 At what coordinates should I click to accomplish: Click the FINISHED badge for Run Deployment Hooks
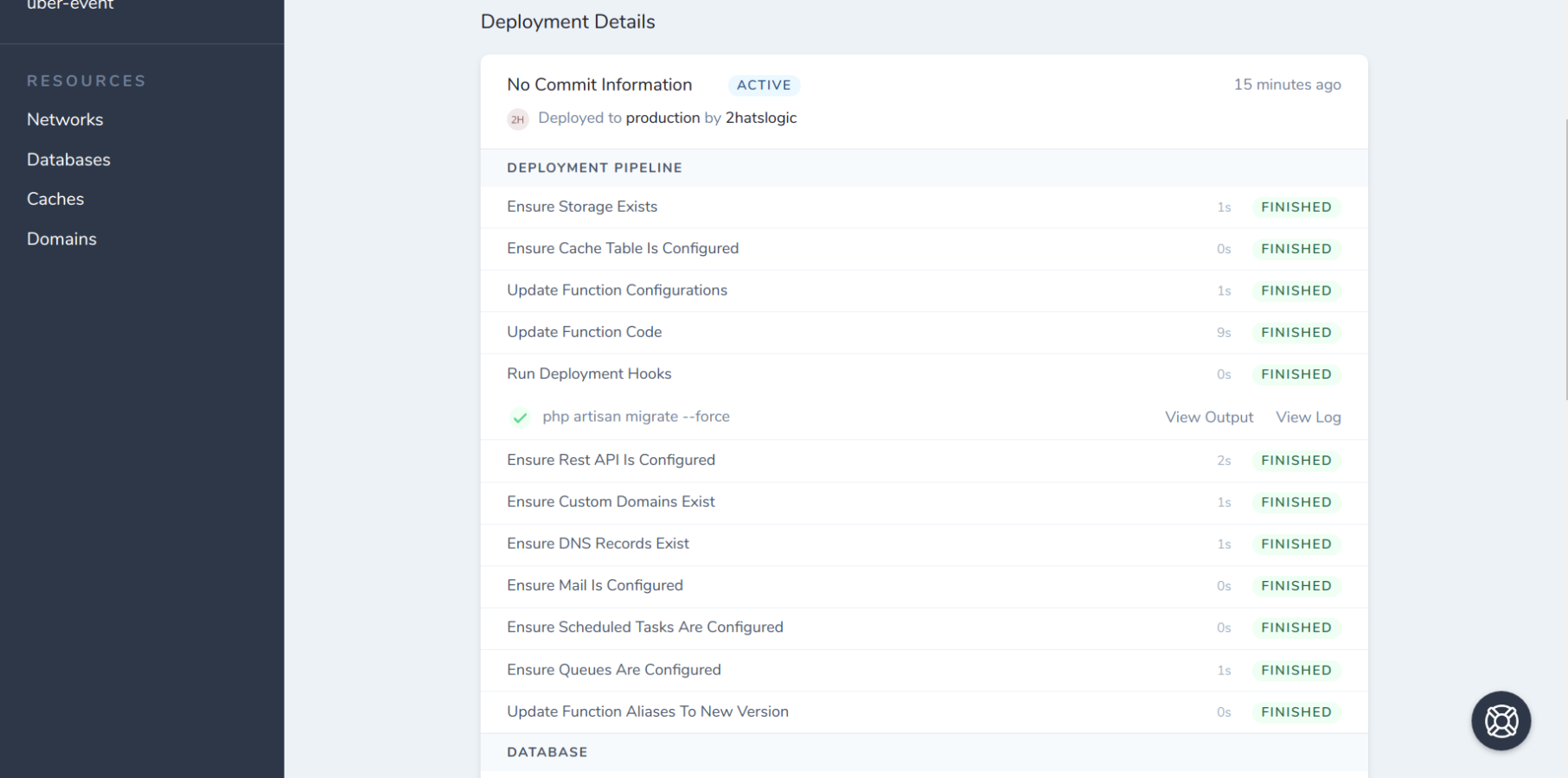(1296, 373)
